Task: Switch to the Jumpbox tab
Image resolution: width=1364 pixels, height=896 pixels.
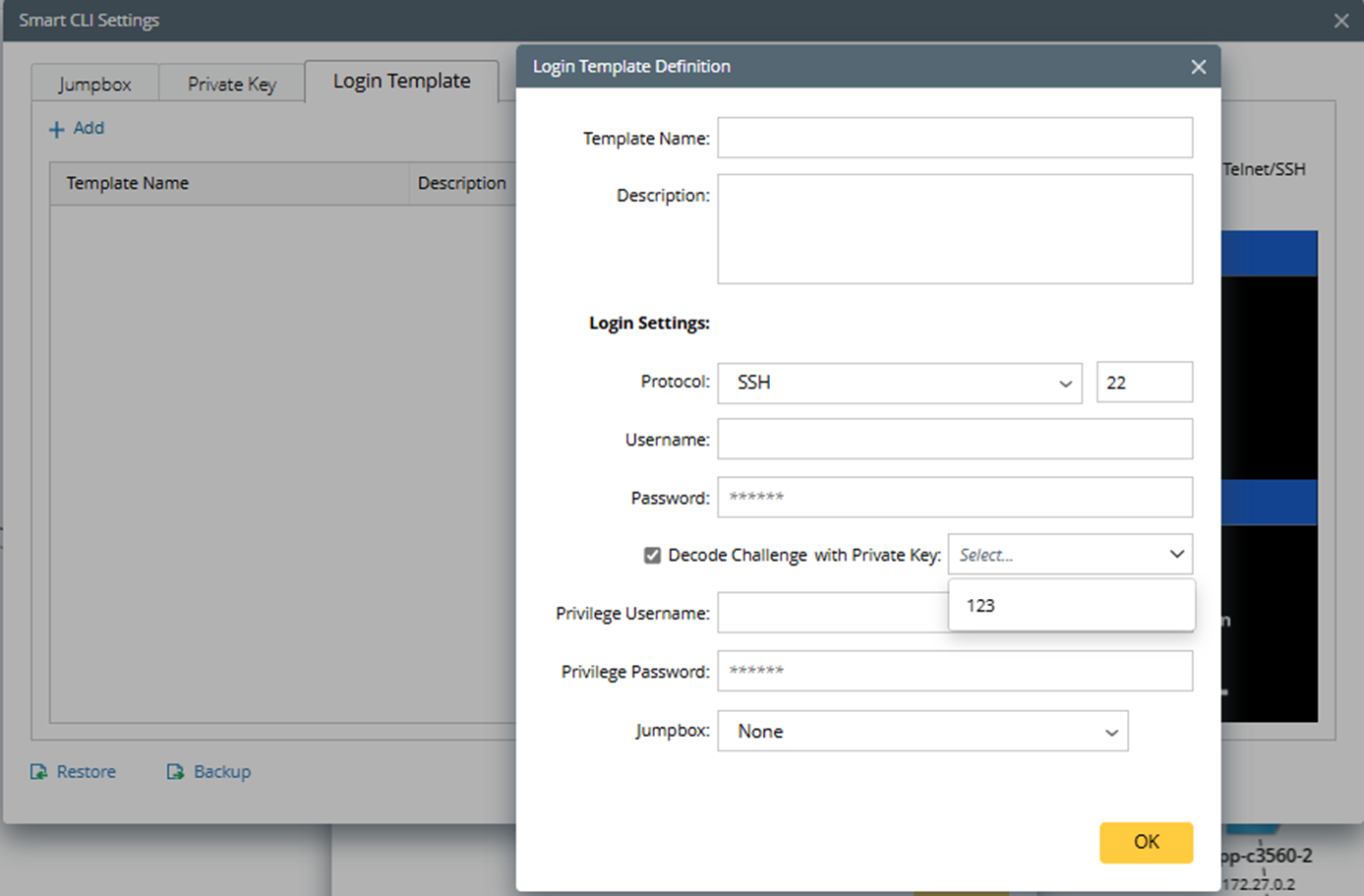Action: (x=94, y=84)
